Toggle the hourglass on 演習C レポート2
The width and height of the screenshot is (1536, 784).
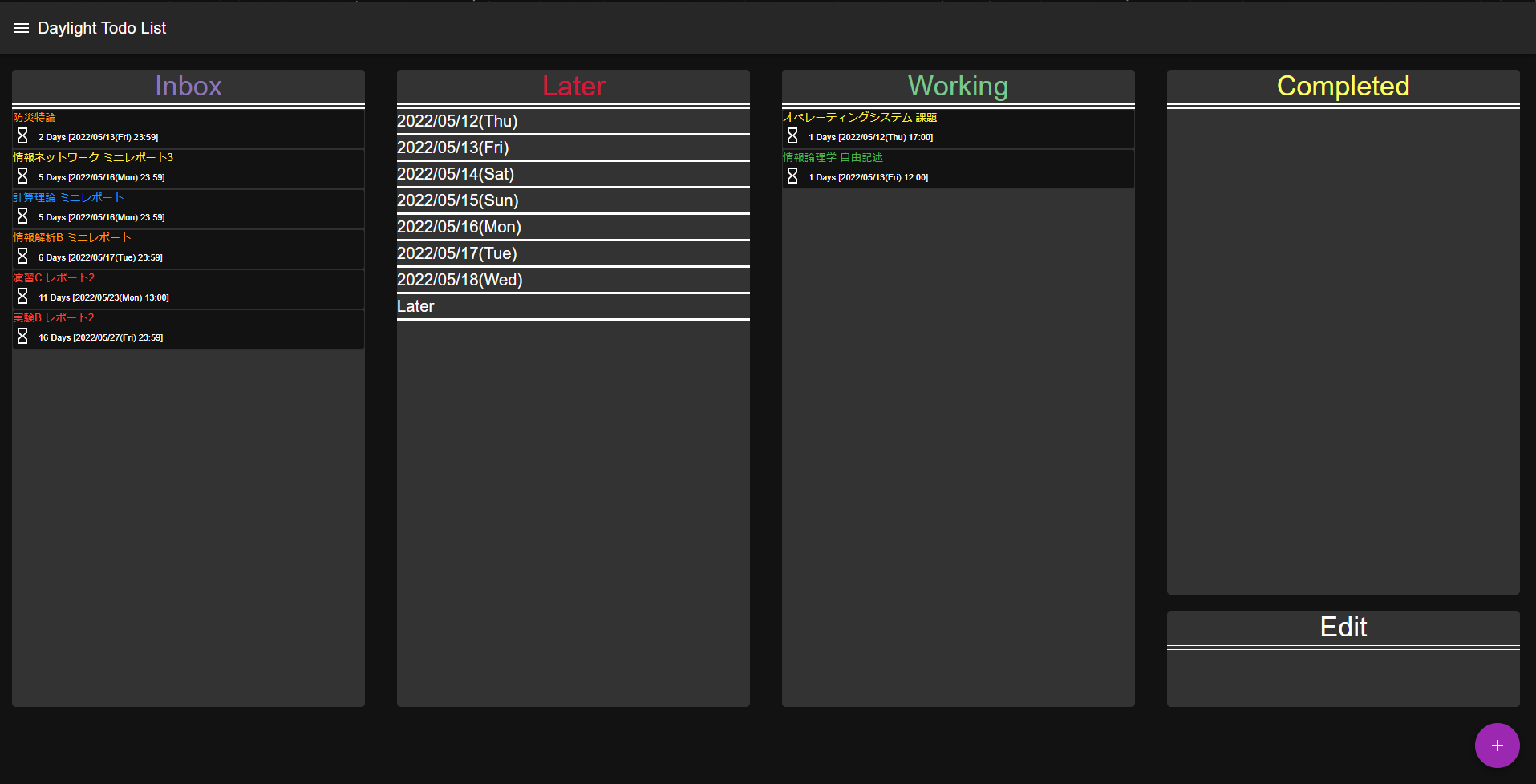coord(22,296)
